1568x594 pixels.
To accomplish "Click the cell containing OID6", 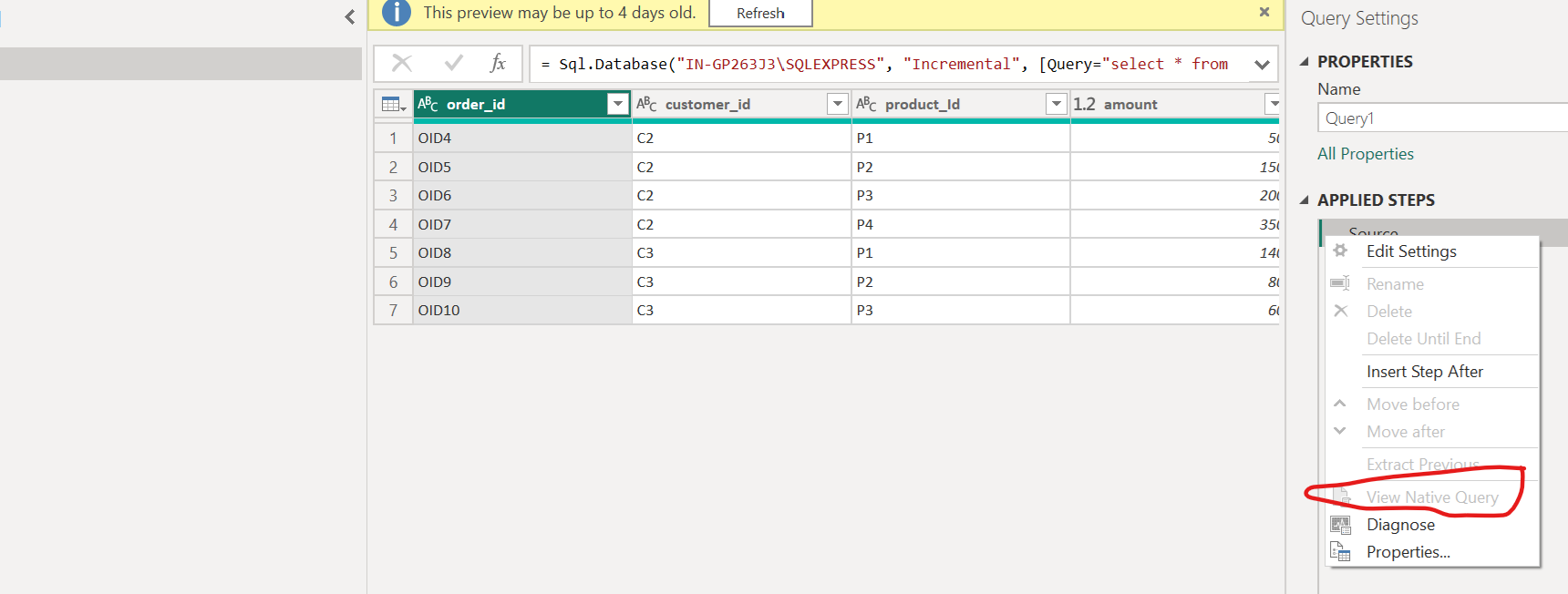I will click(522, 195).
